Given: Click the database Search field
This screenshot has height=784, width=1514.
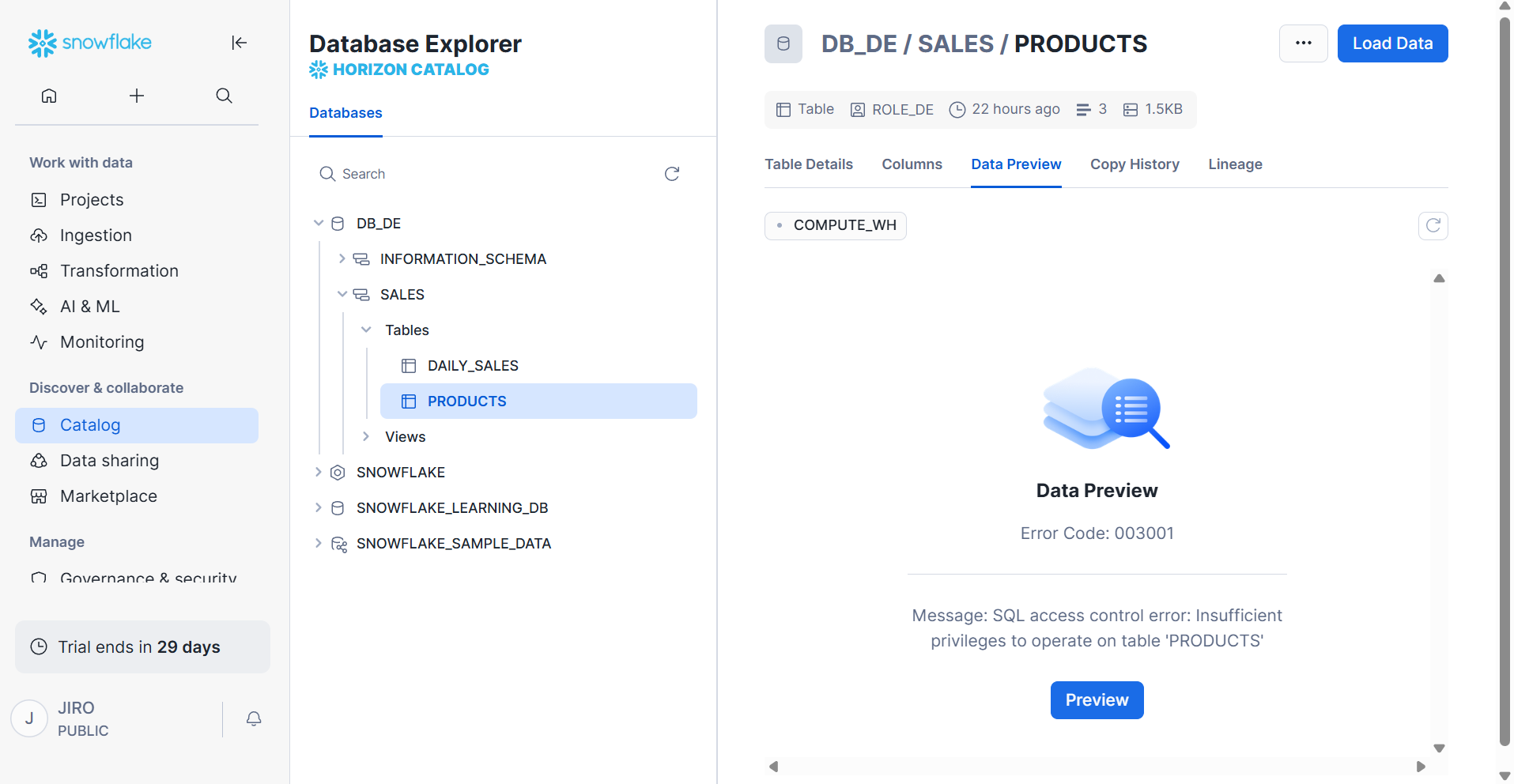Looking at the screenshot, I should point(490,174).
